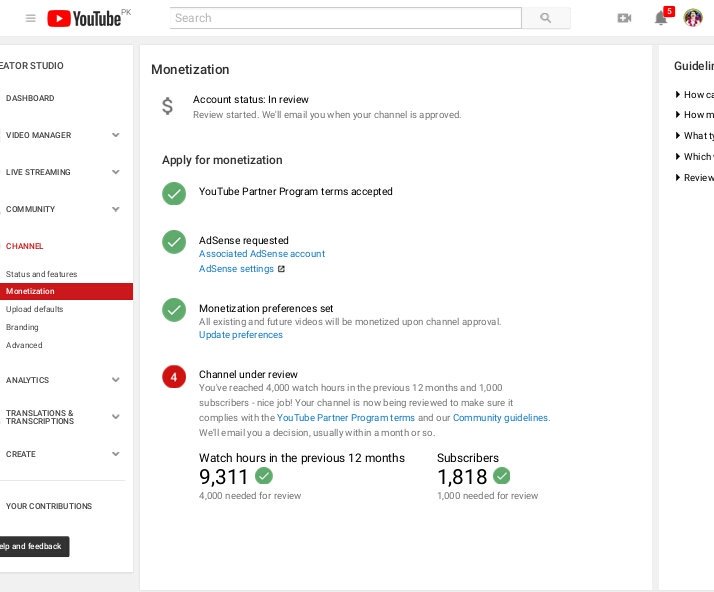Click 'Account status: In review' text
Viewport: 714px width, 592px height.
tap(251, 99)
